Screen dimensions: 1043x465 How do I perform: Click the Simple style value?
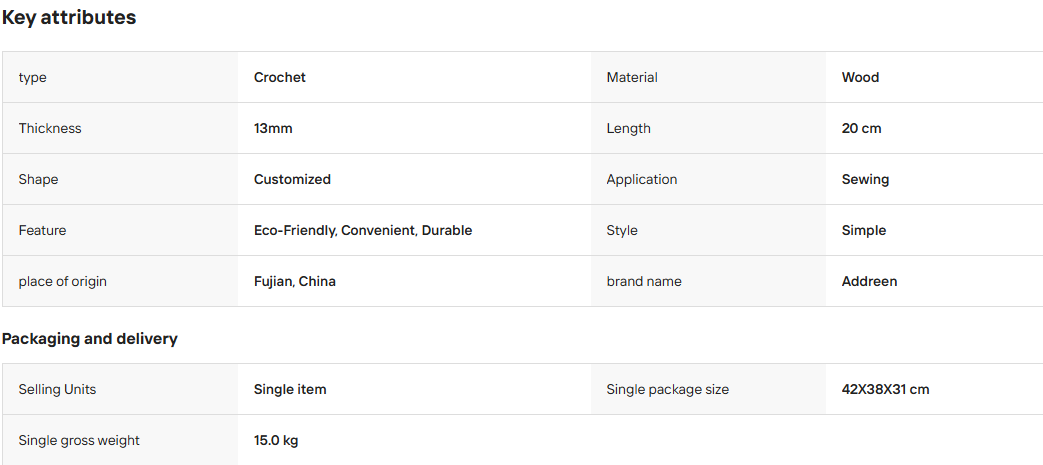(863, 231)
